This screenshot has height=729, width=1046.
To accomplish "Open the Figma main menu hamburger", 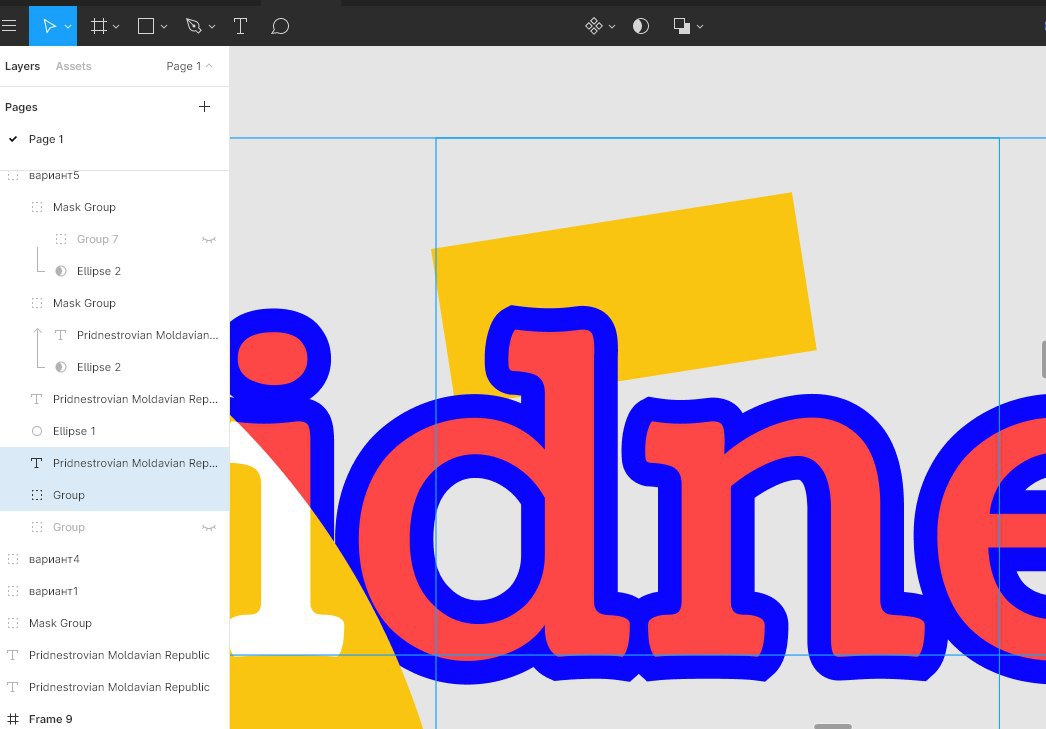I will 9,26.
